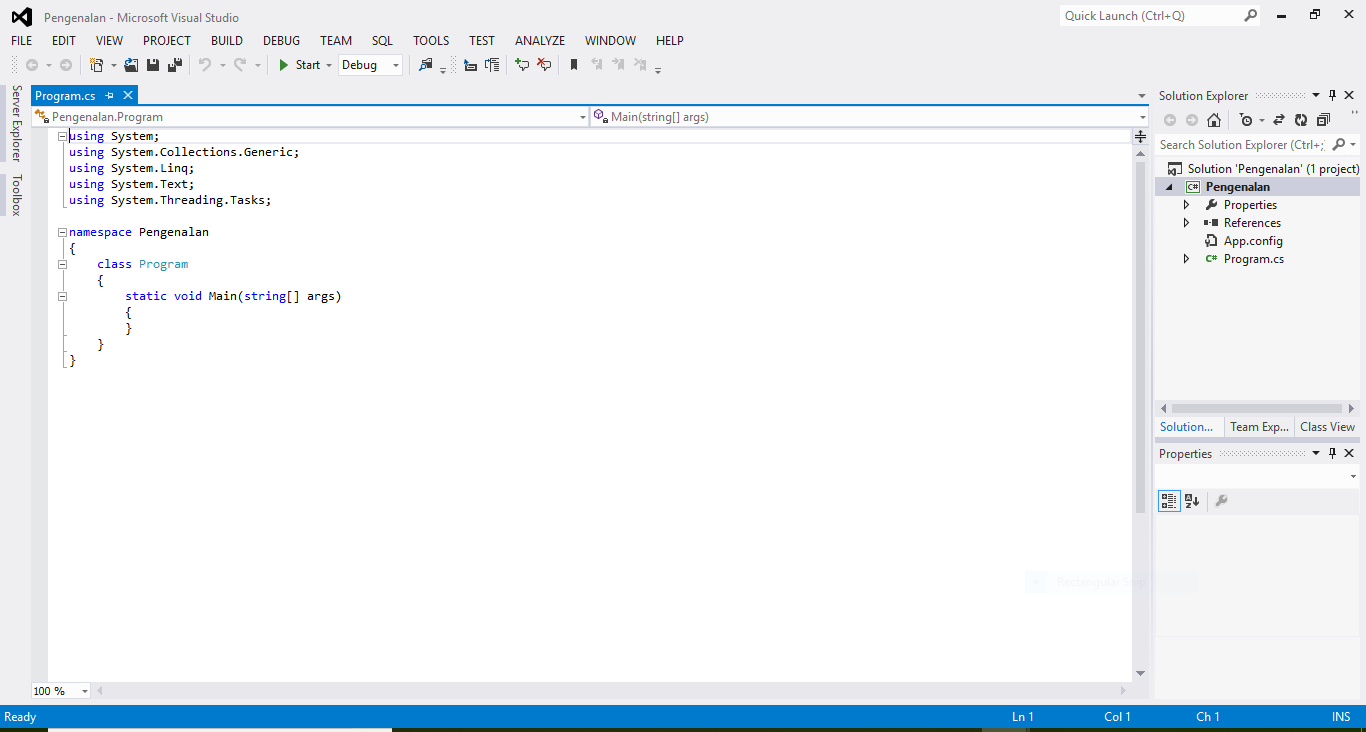This screenshot has height=732, width=1366.
Task: Switch Properties panel to categorized view
Action: [x=1169, y=501]
